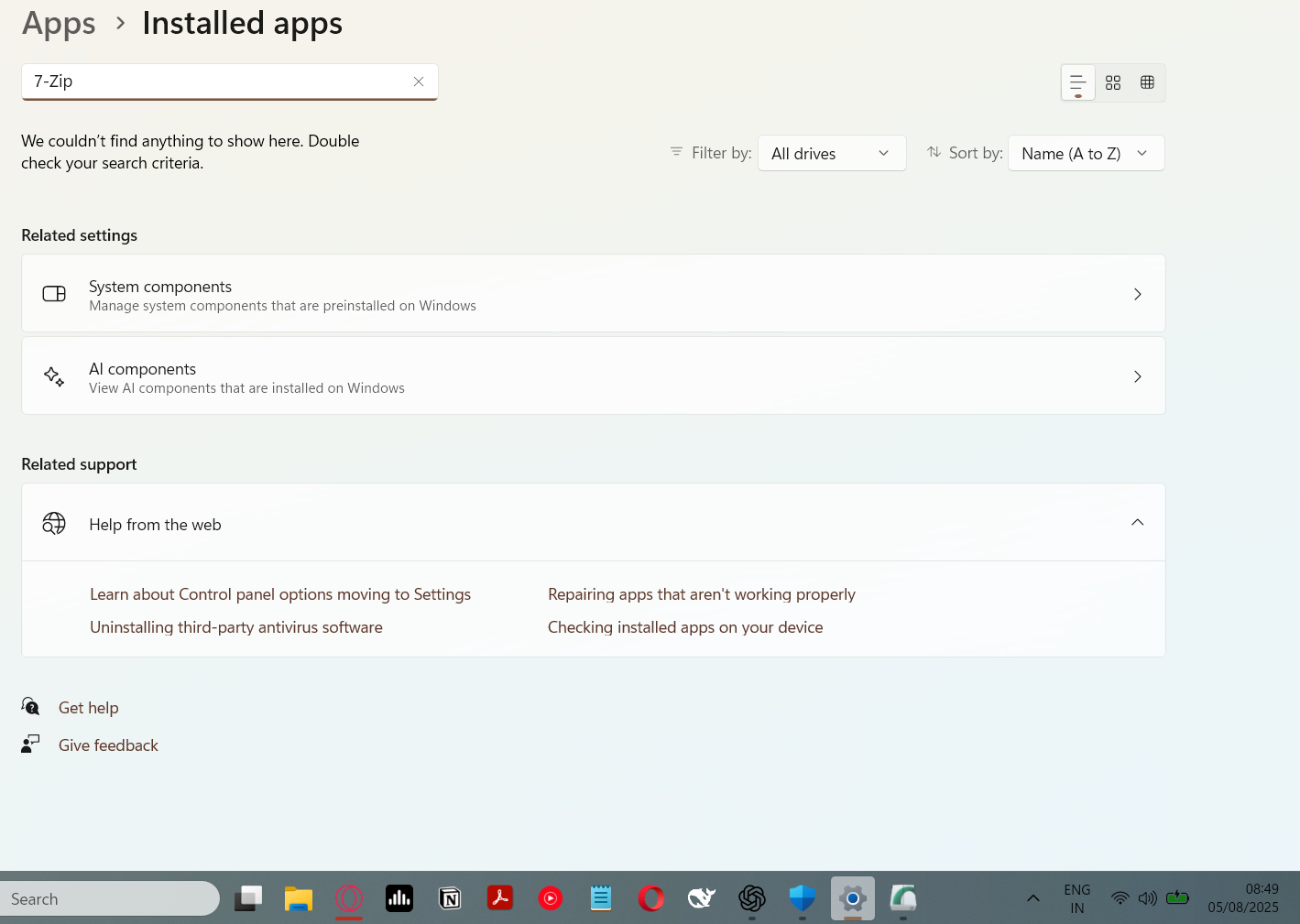Open Opera browser from the taskbar
The width and height of the screenshot is (1300, 924).
tap(651, 898)
